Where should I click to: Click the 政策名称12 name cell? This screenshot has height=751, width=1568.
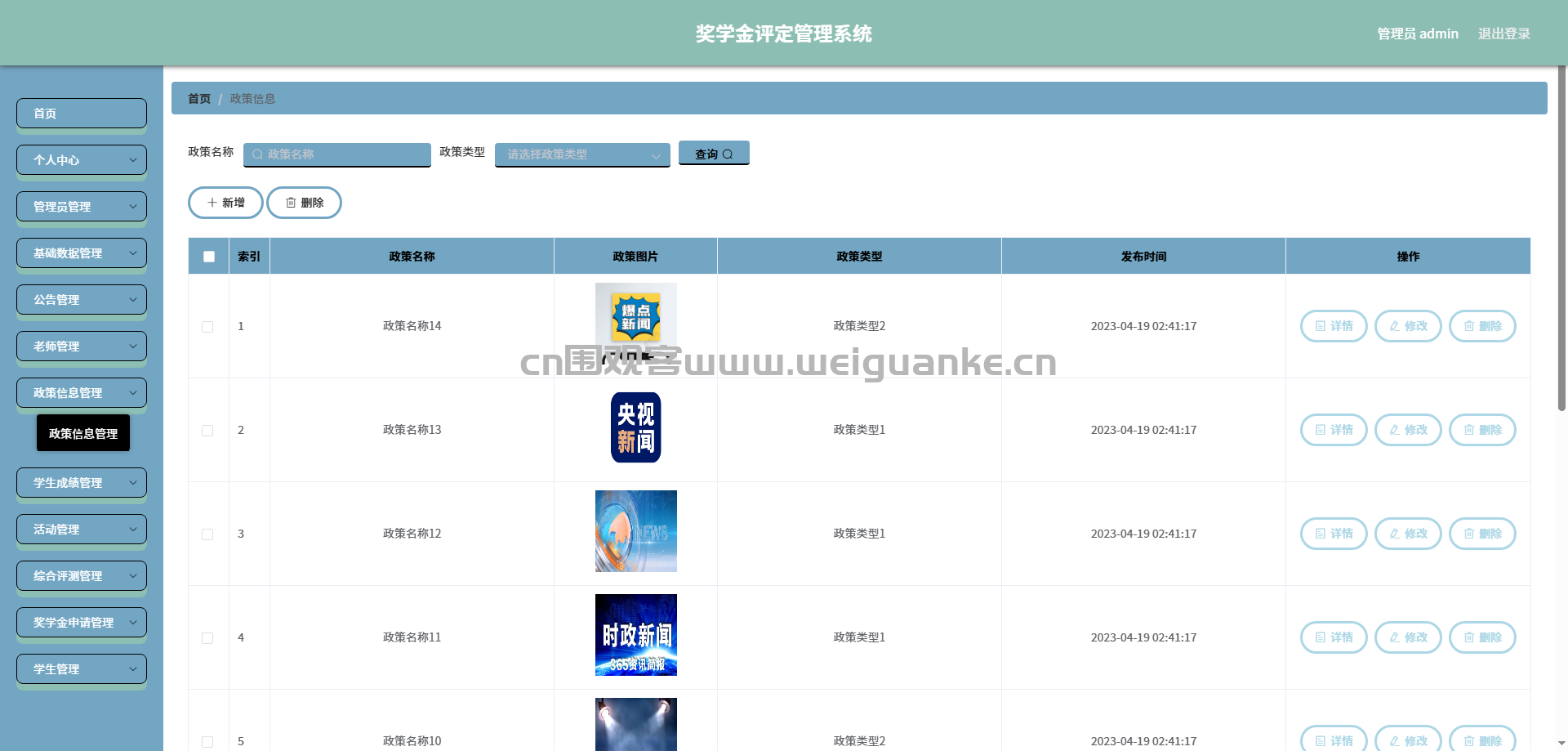click(x=412, y=534)
